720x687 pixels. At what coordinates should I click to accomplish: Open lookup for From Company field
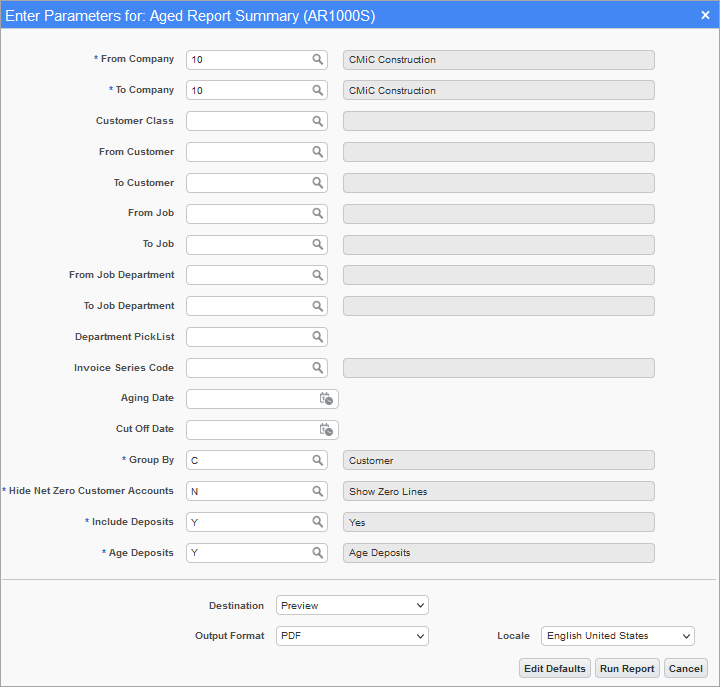(317, 60)
